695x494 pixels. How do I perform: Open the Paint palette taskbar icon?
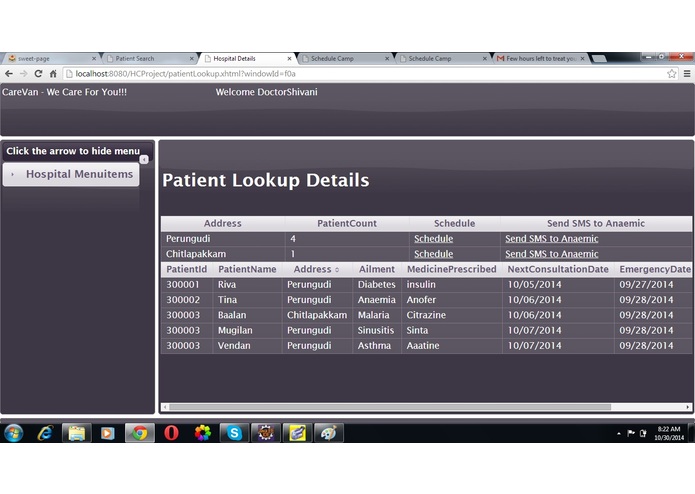(328, 433)
